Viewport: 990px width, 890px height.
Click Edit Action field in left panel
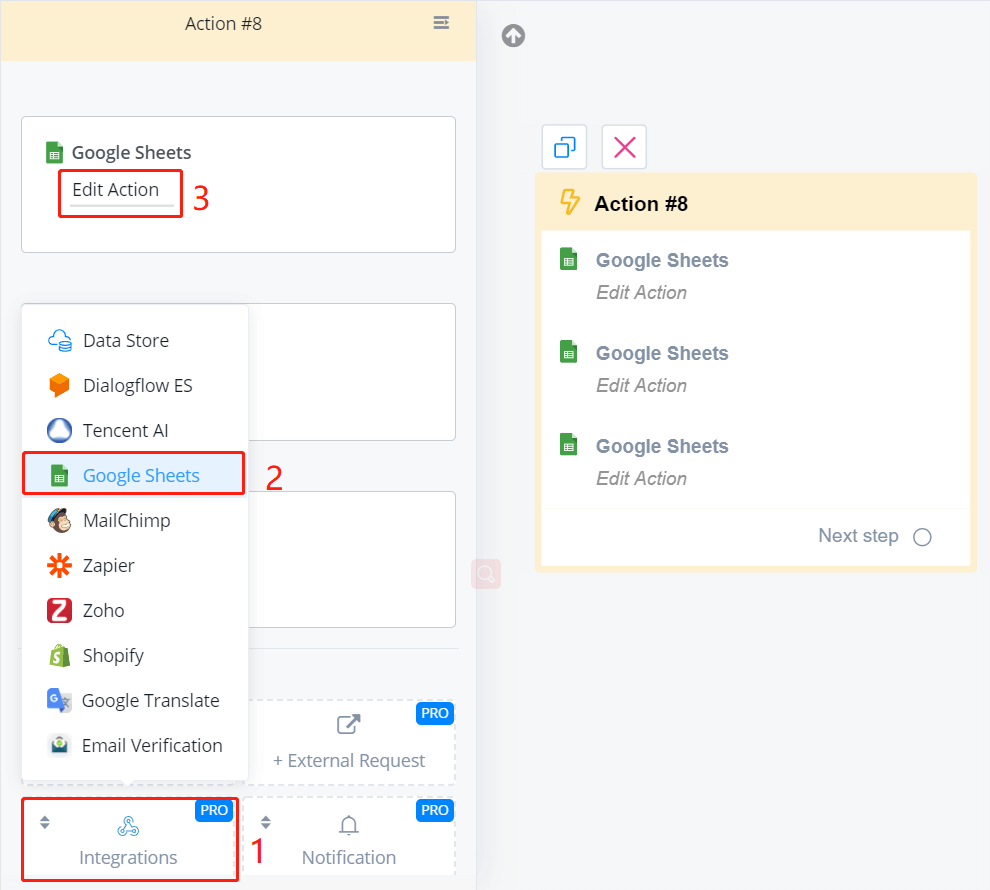[x=116, y=190]
